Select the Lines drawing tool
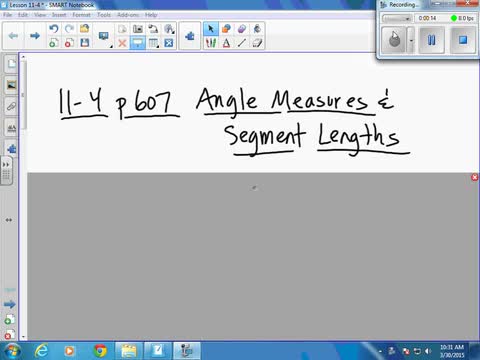Screen dimensions: 480x360 click(x=242, y=43)
